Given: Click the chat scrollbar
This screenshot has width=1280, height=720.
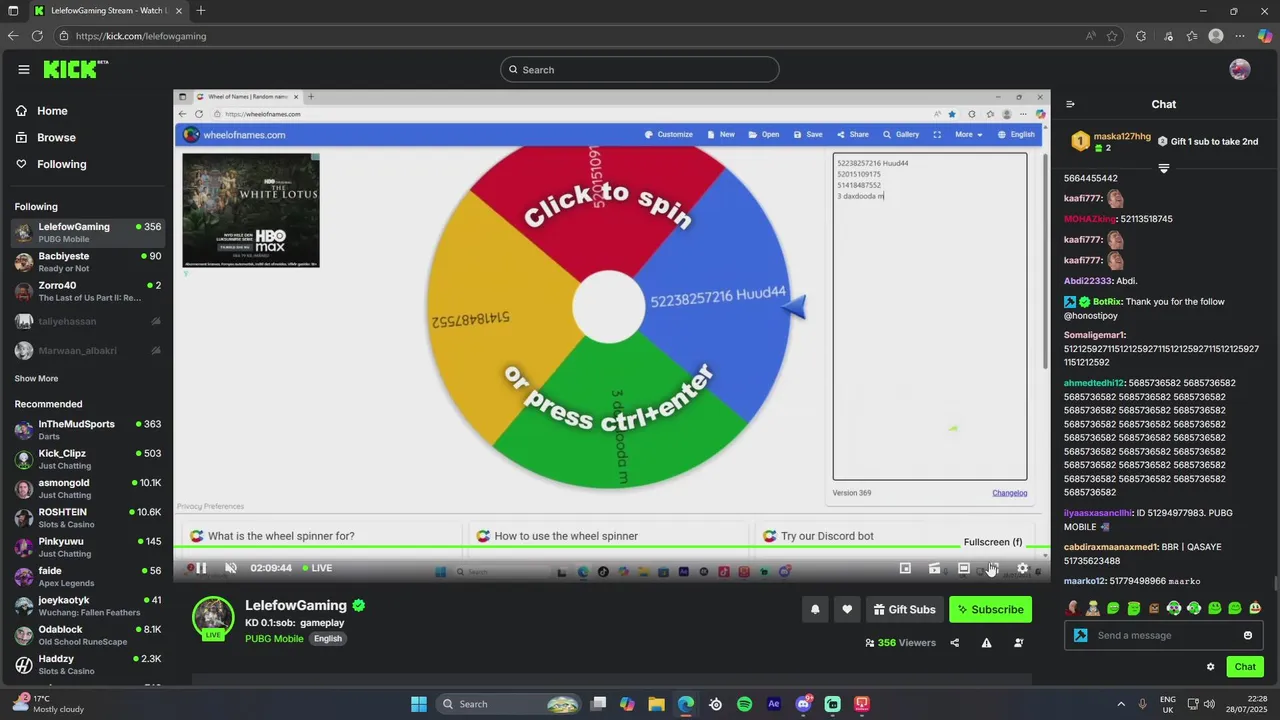Looking at the screenshot, I should (x=1275, y=583).
